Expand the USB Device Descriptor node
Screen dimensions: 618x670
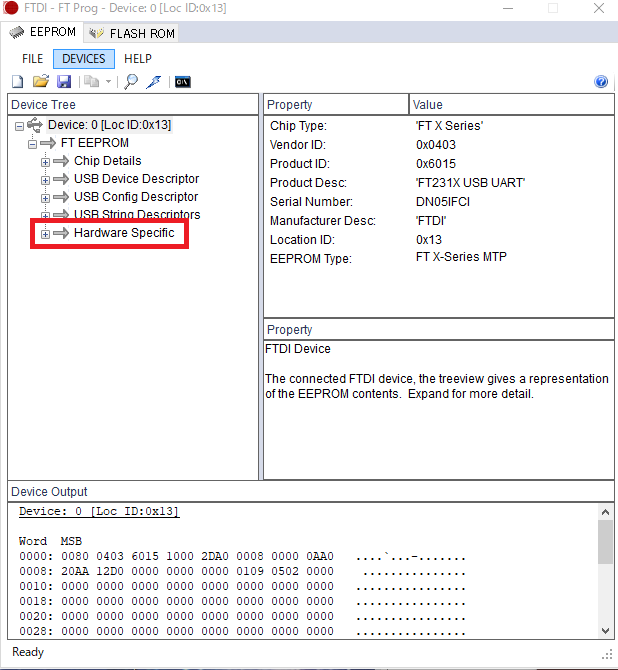[x=45, y=180]
